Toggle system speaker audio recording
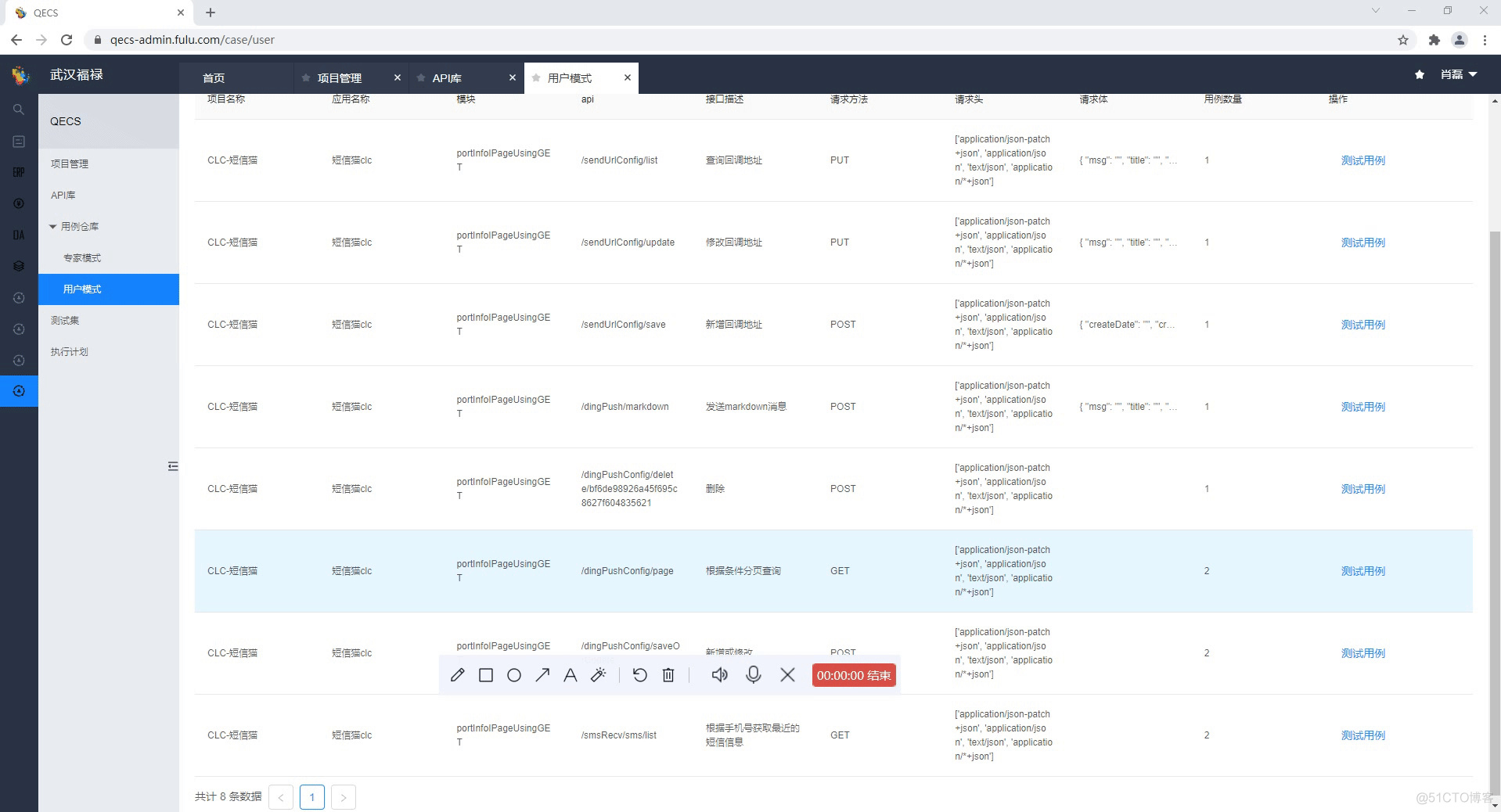This screenshot has height=812, width=1501. pyautogui.click(x=720, y=675)
